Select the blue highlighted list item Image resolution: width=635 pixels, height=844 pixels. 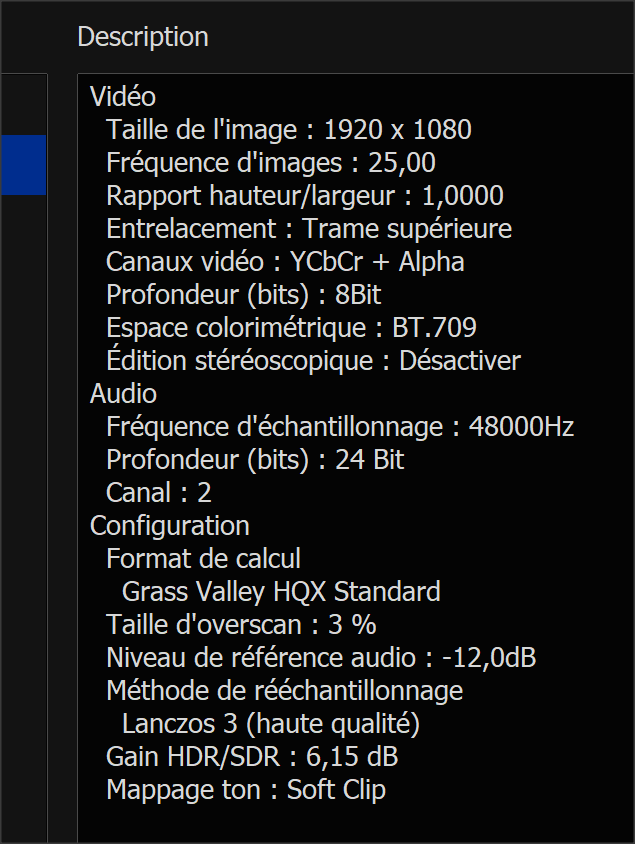click(x=22, y=165)
